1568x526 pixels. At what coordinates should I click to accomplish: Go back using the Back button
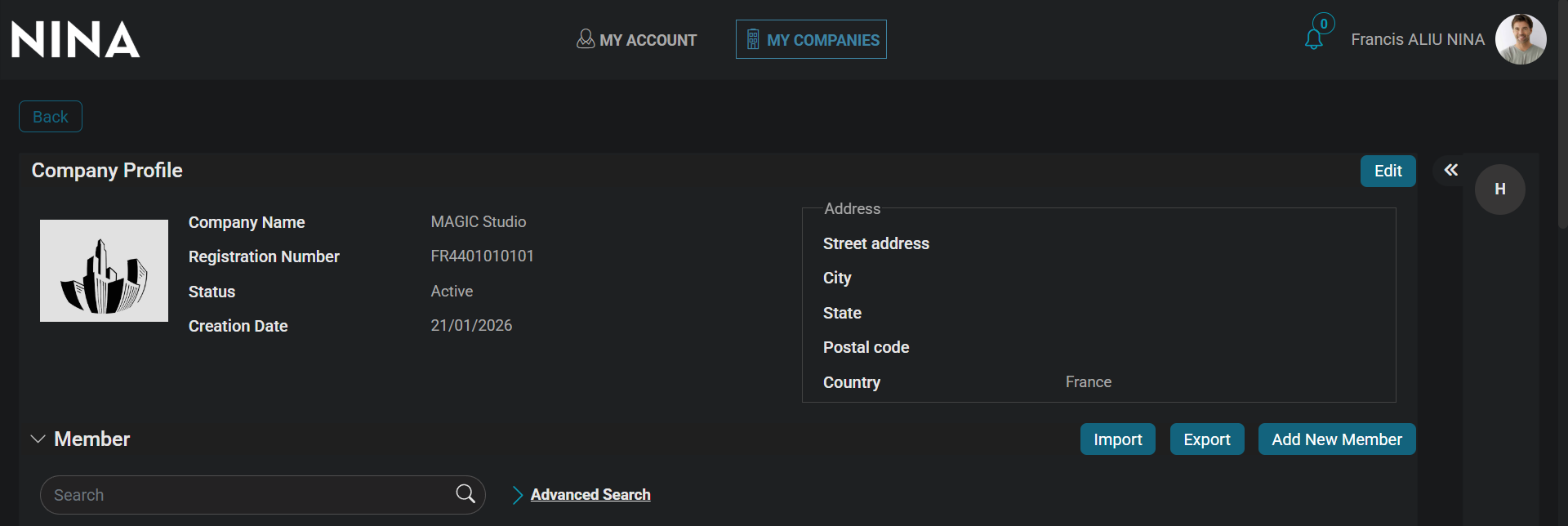(51, 117)
